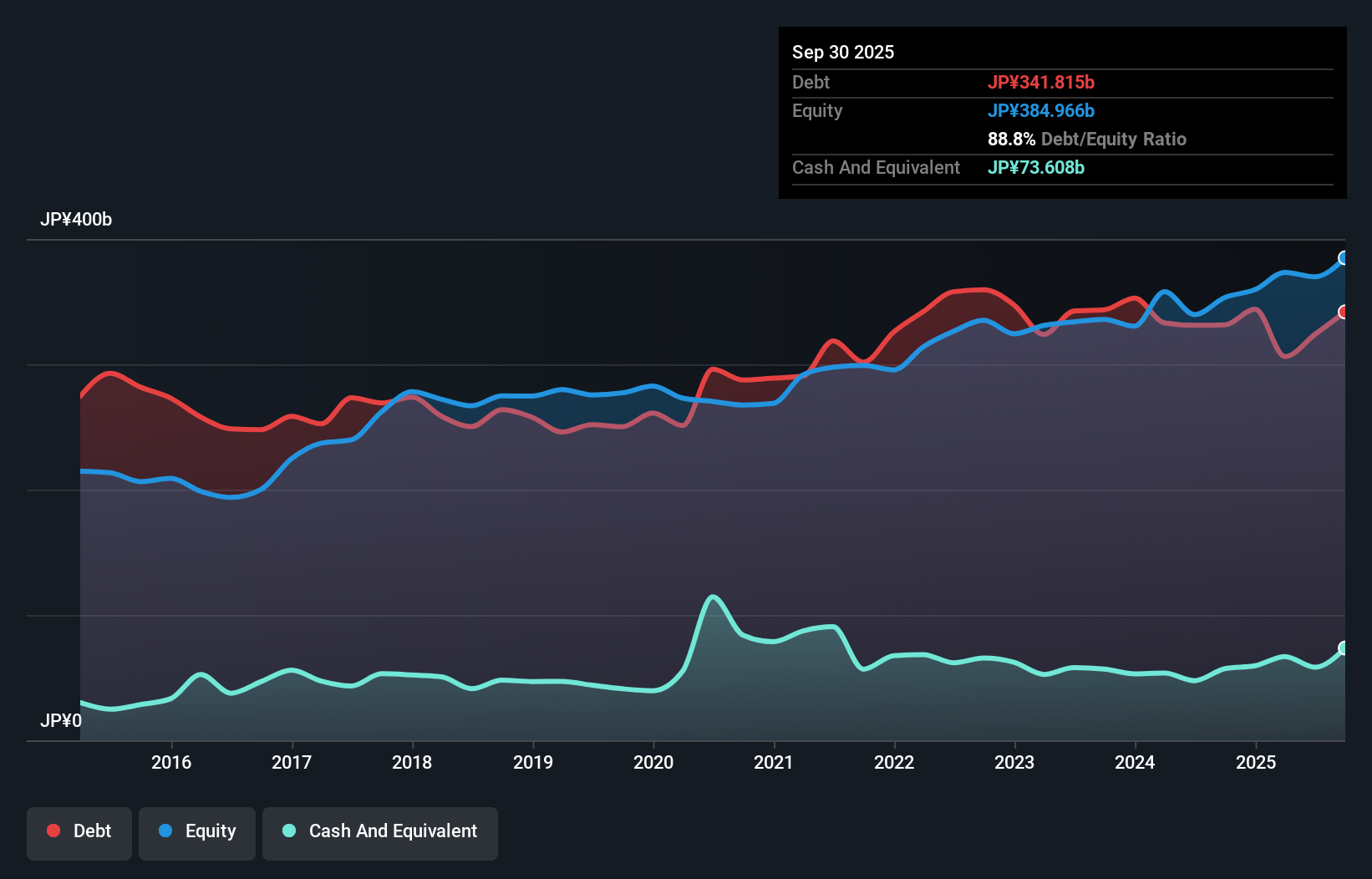The width and height of the screenshot is (1372, 879).
Task: Click the JP¥384.966b Equity value link
Action: pos(1042,110)
